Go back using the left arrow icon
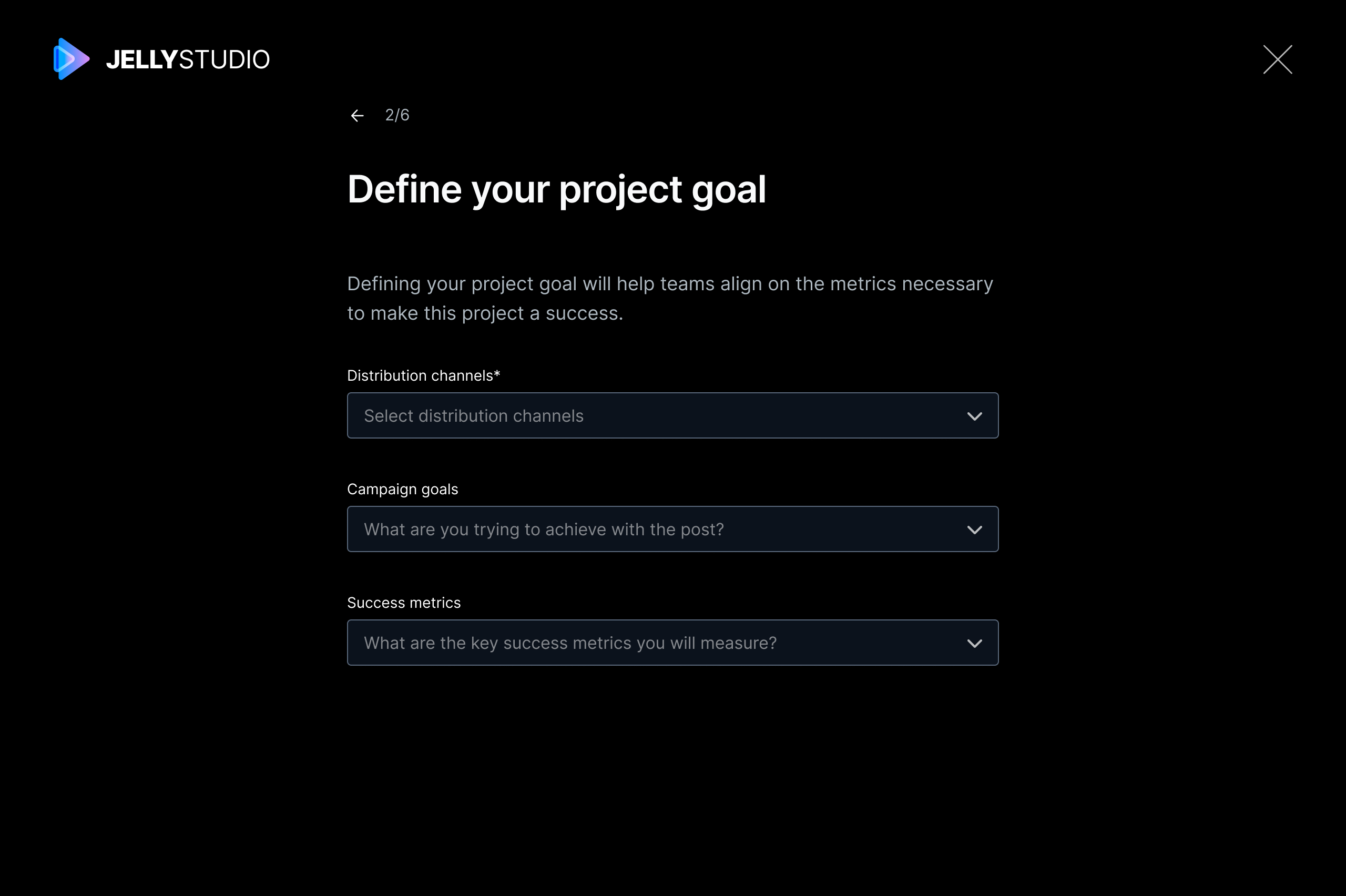The image size is (1346, 896). [x=357, y=116]
